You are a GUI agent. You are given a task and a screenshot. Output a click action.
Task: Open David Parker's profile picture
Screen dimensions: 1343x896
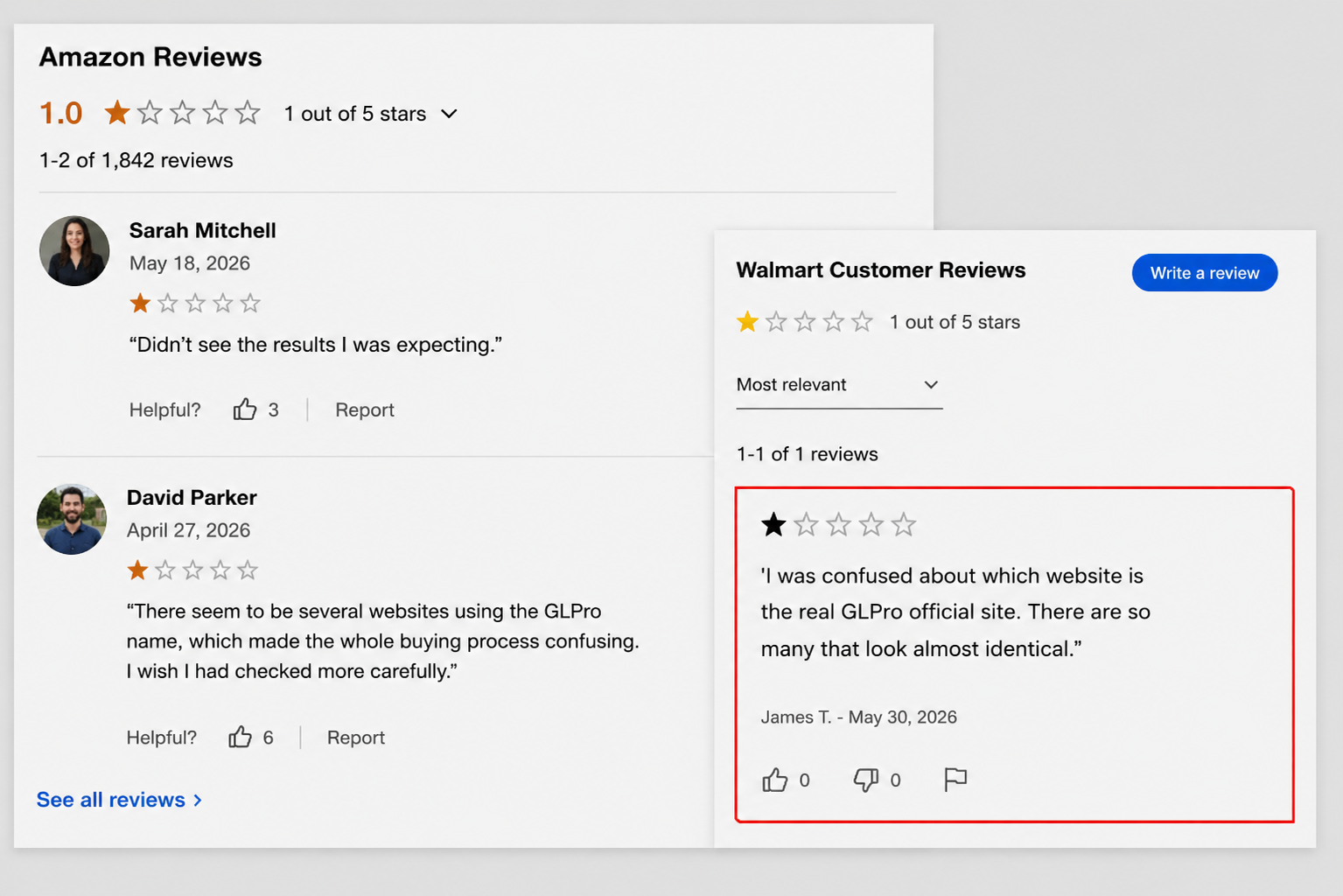click(72, 519)
